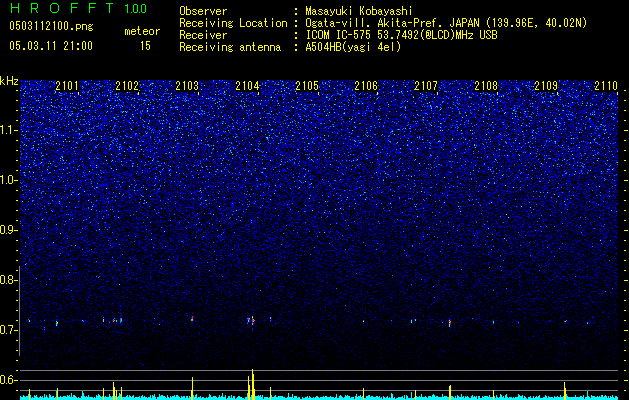Click the Receiving antenna label
This screenshot has height=400, width=629.
coord(230,47)
